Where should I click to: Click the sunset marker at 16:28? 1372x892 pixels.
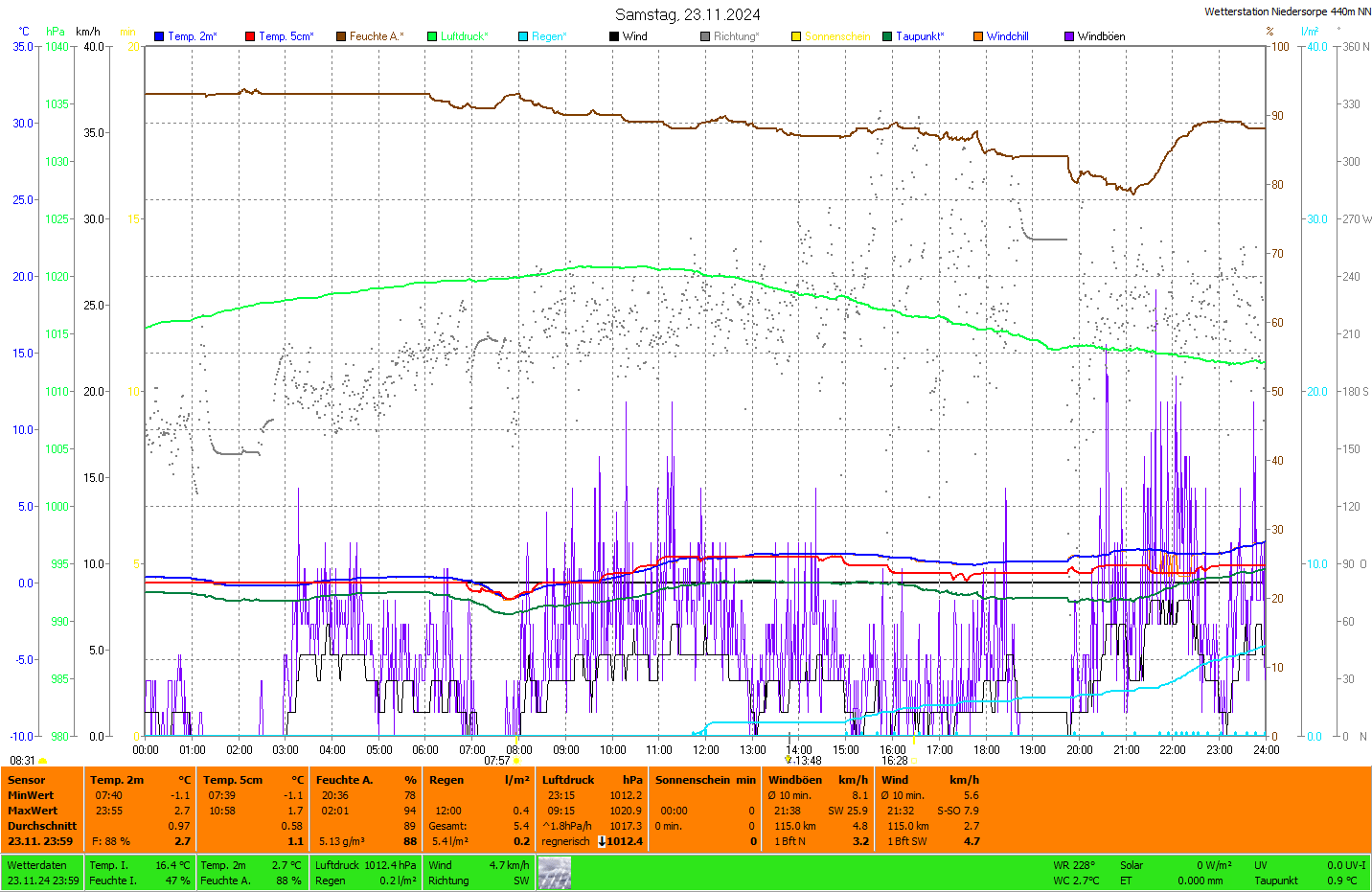tap(914, 761)
